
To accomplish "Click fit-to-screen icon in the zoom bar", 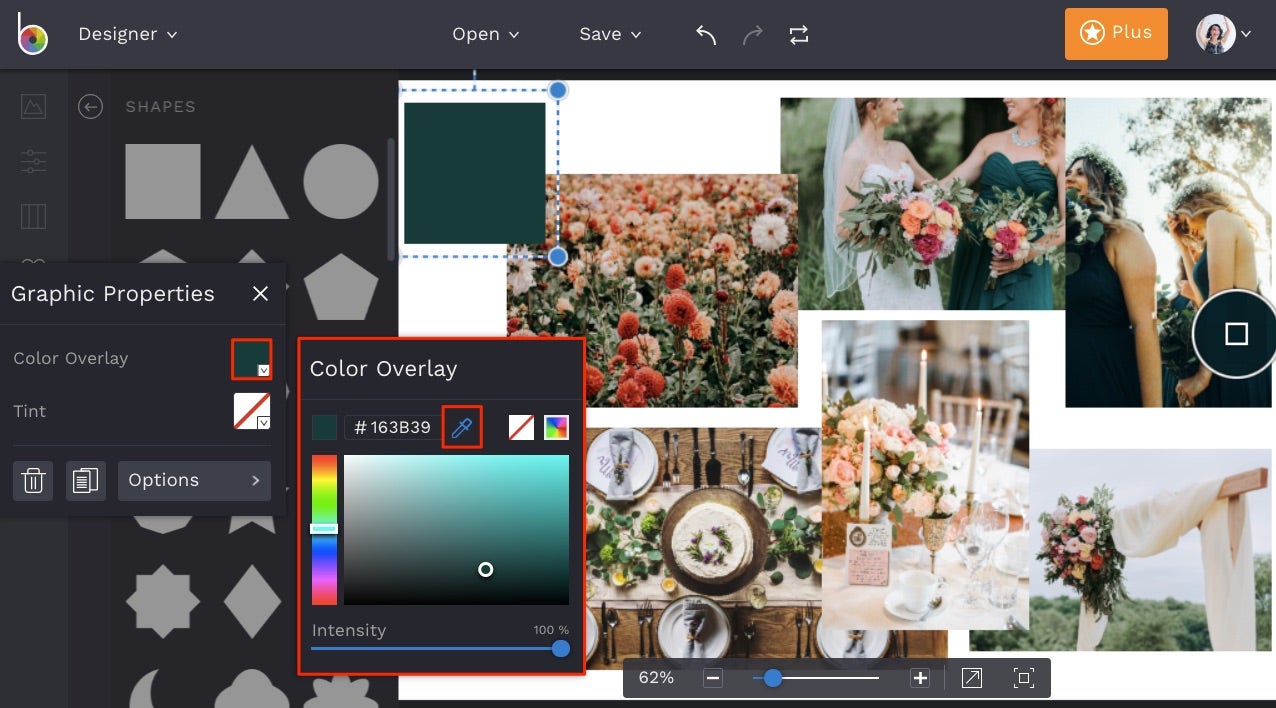I will [1023, 677].
